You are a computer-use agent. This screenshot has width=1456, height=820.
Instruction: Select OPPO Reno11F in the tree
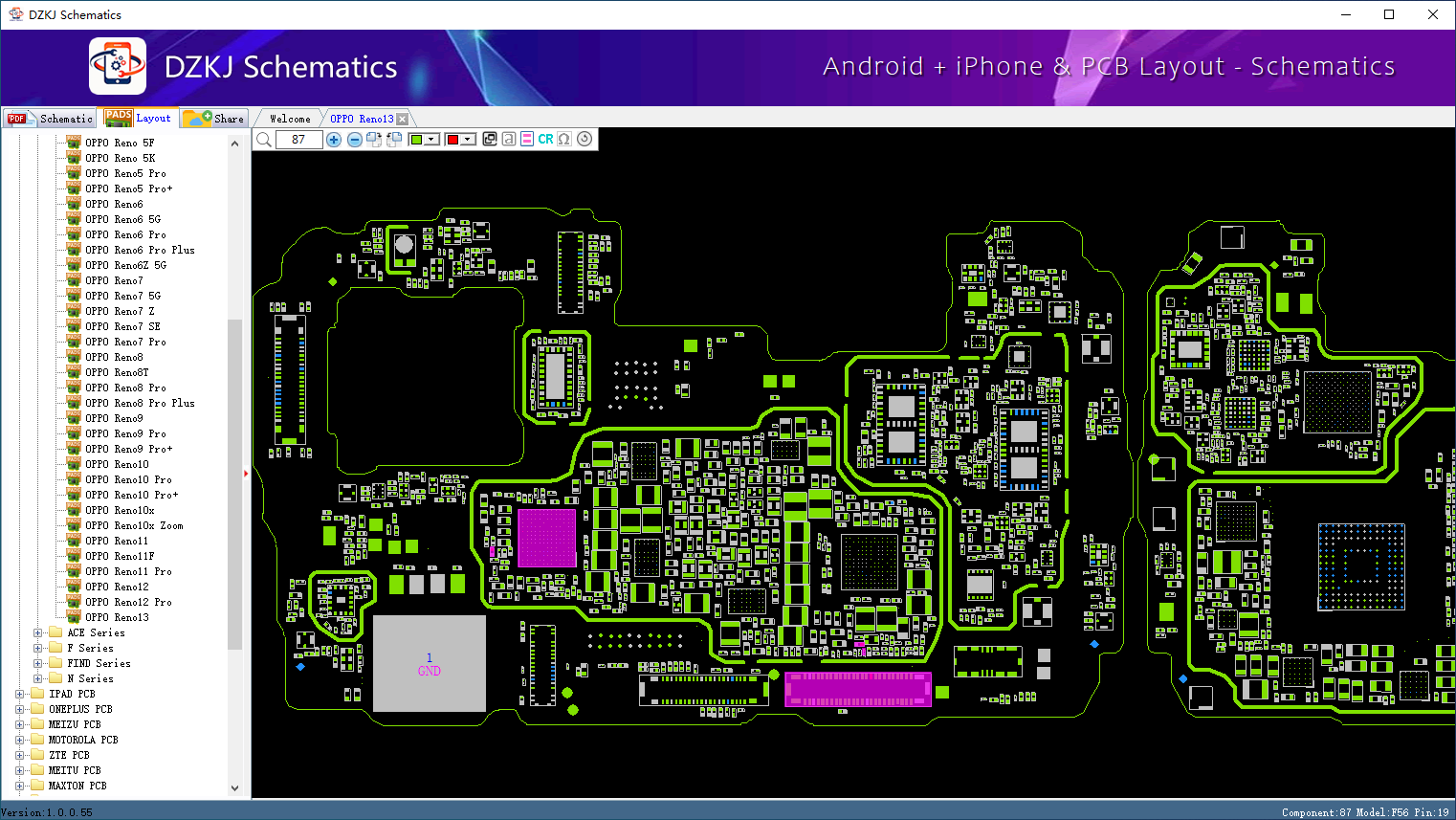tap(120, 556)
